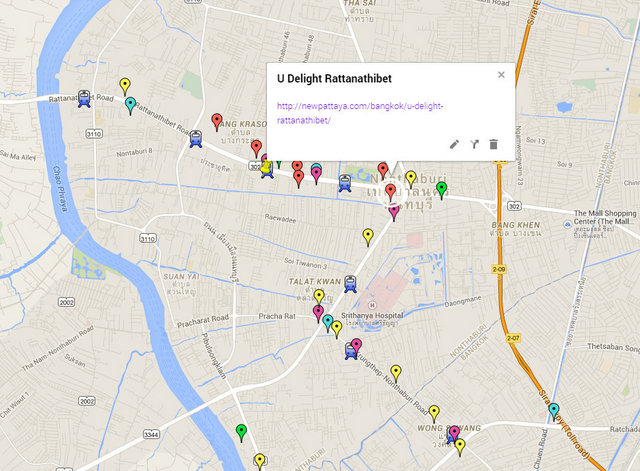Click the selected red marker with white circle highlight
Image resolution: width=640 pixels, height=471 pixels.
click(x=391, y=193)
